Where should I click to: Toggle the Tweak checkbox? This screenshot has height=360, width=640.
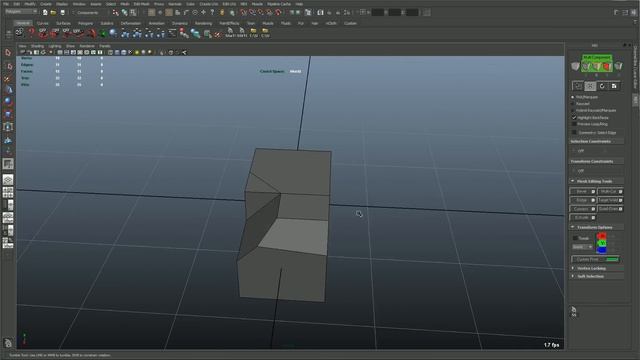[x=575, y=238]
